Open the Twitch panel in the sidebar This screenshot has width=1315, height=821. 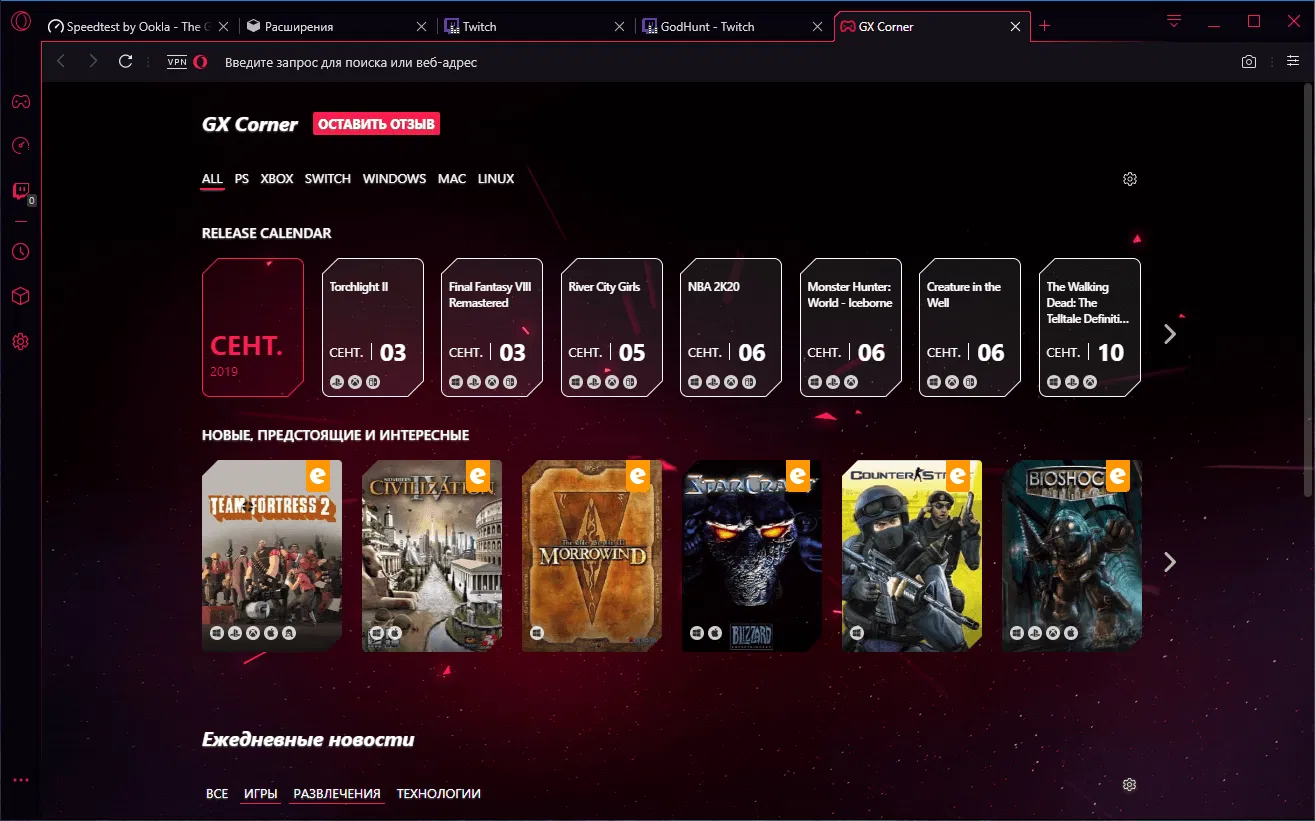click(x=20, y=191)
